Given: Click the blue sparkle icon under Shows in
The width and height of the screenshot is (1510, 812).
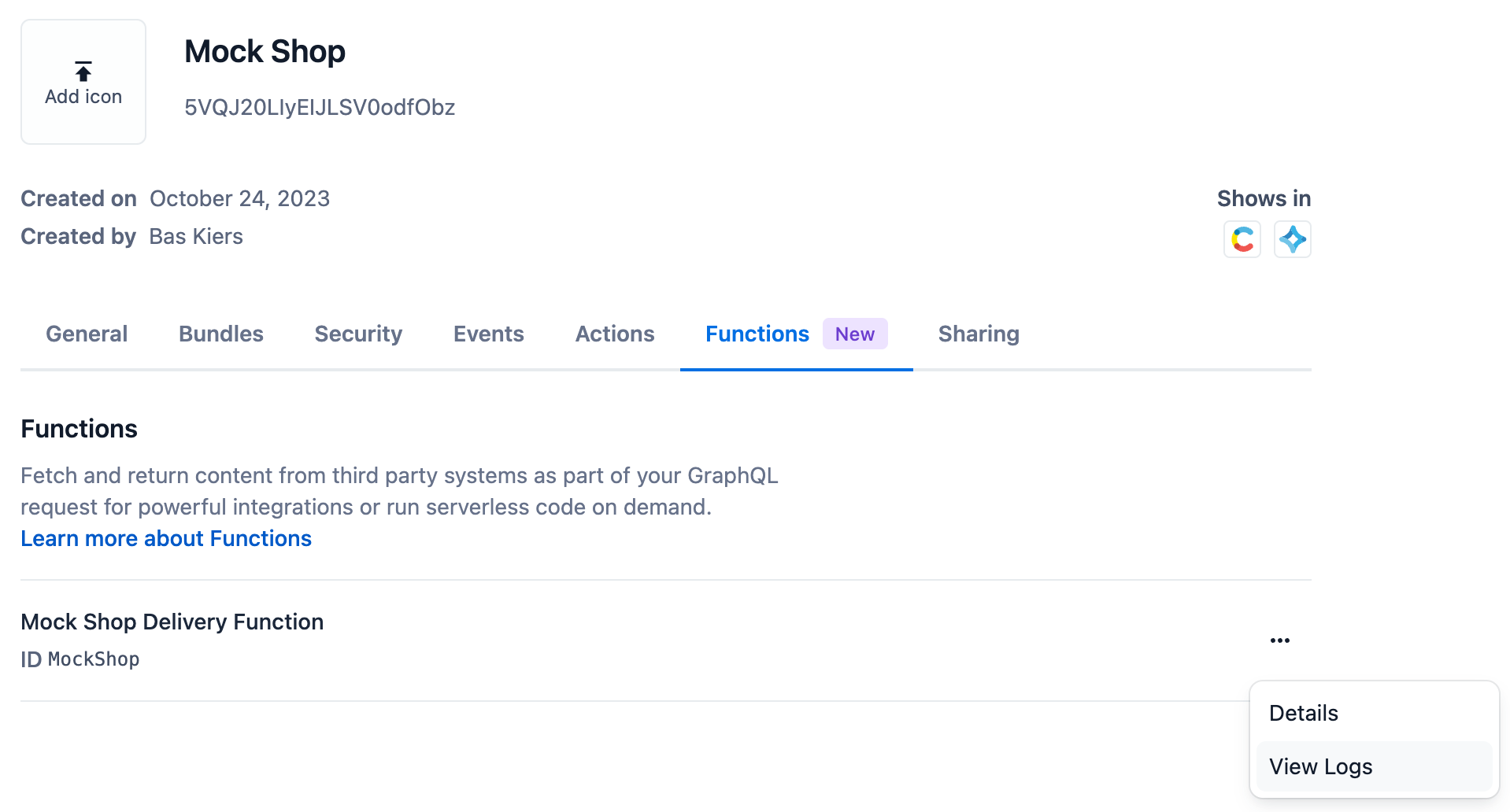Looking at the screenshot, I should point(1292,239).
